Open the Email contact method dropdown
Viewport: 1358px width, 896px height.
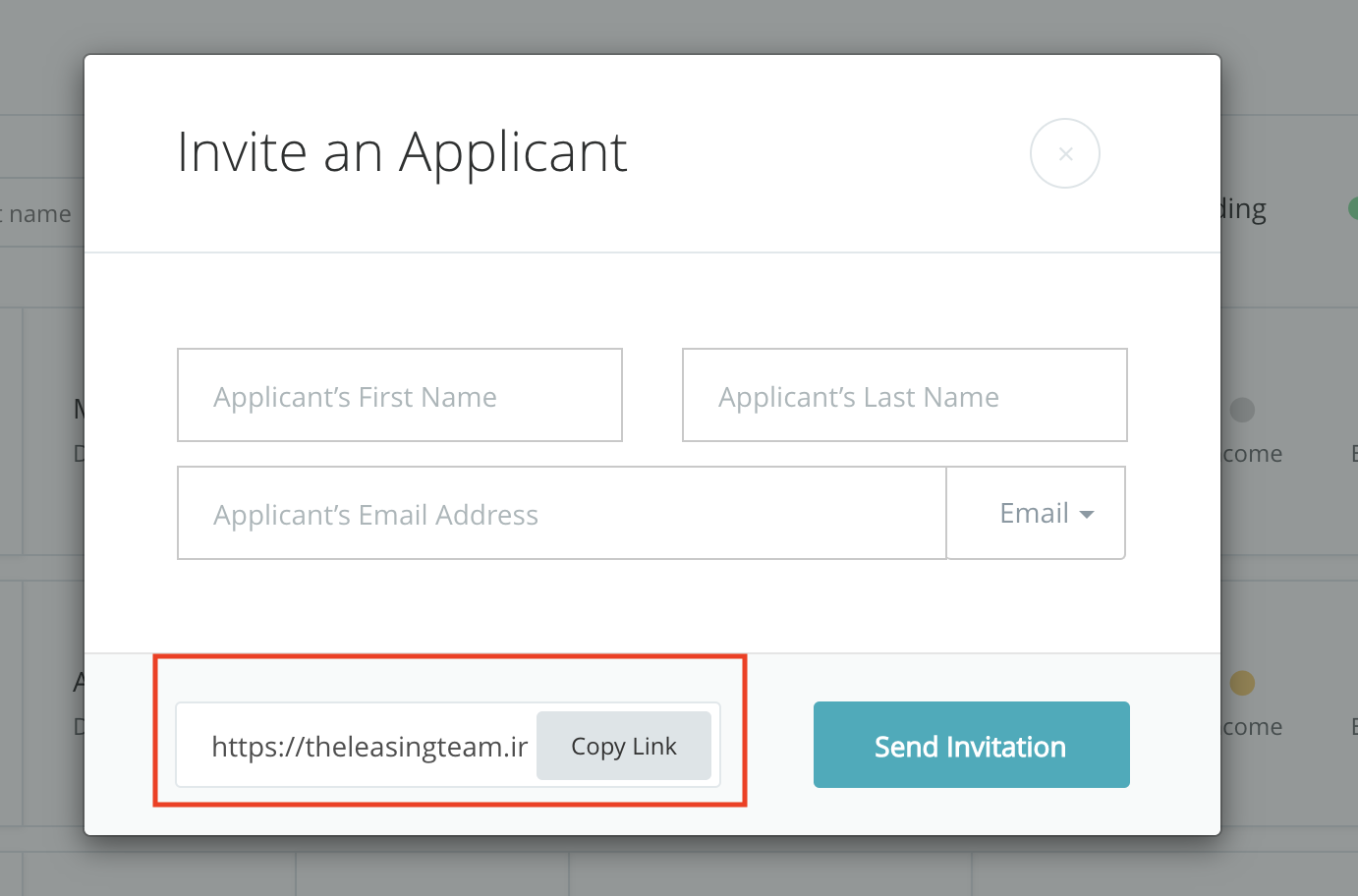tap(1036, 514)
